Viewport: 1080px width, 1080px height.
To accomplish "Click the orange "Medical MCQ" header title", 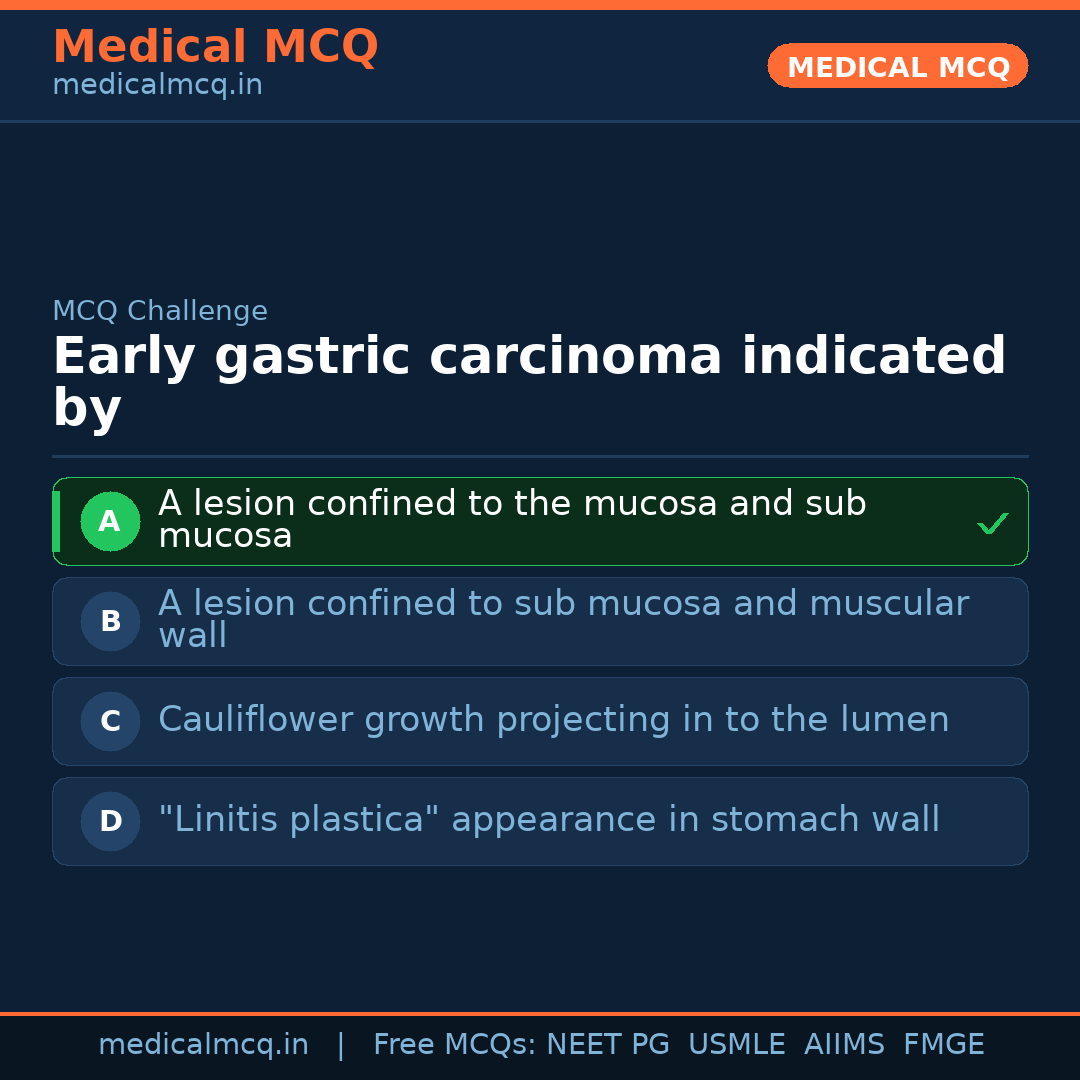I will tap(215, 47).
